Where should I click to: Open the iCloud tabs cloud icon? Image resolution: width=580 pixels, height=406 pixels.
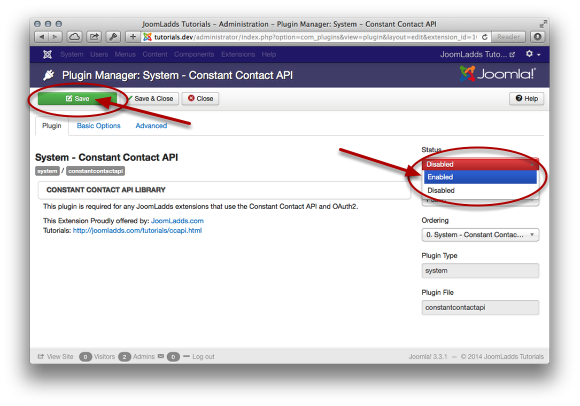74,37
